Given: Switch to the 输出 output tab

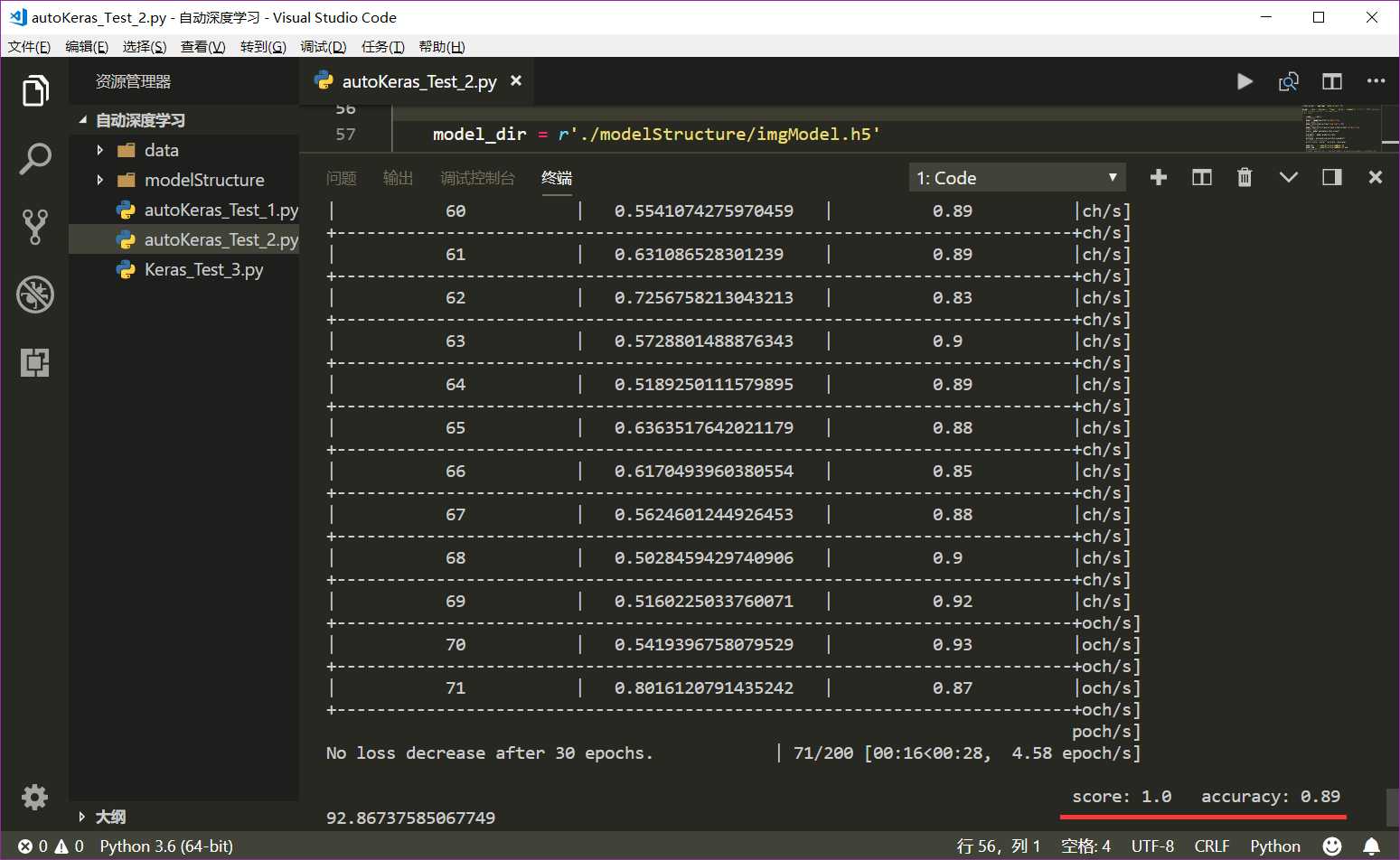Looking at the screenshot, I should [399, 178].
